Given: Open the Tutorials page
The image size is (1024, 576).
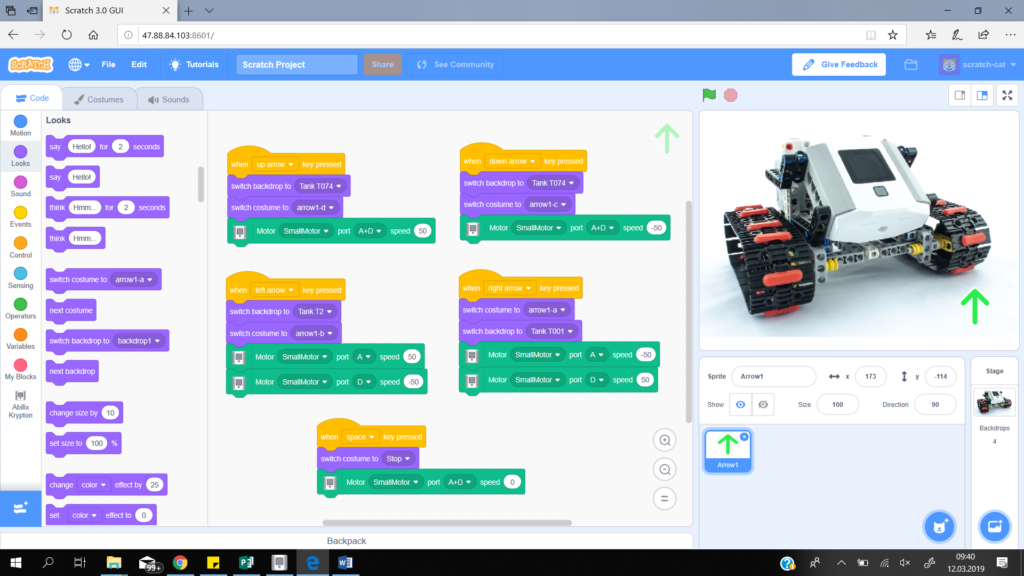Looking at the screenshot, I should click(x=195, y=64).
